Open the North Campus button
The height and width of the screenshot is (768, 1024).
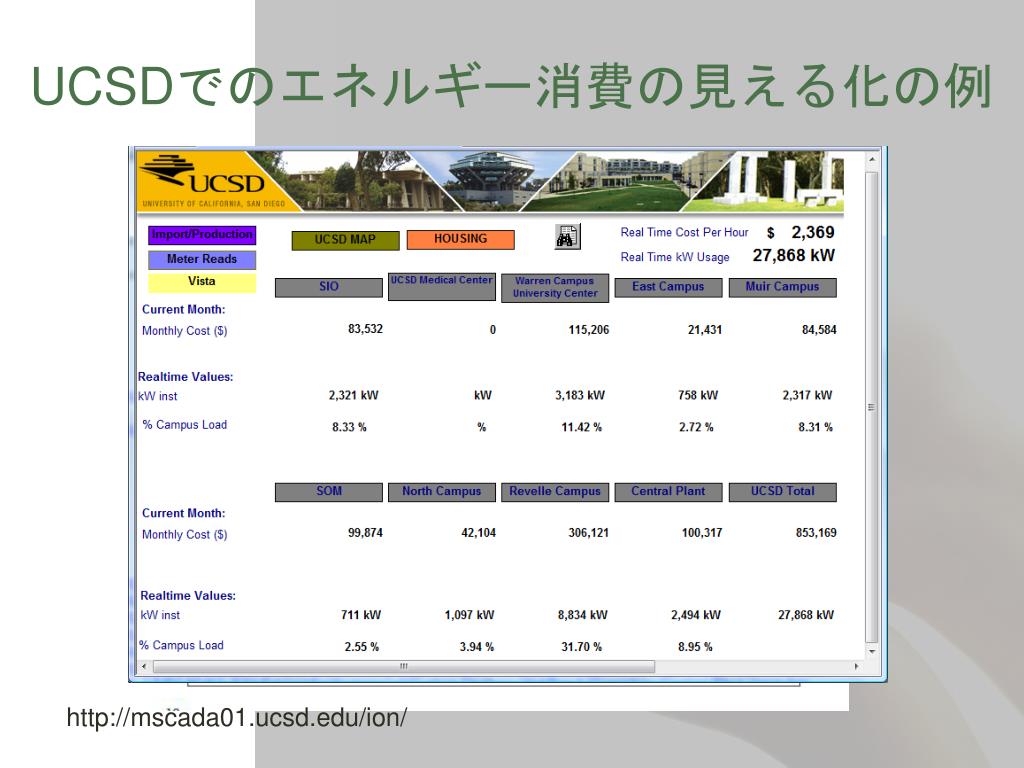pyautogui.click(x=441, y=492)
